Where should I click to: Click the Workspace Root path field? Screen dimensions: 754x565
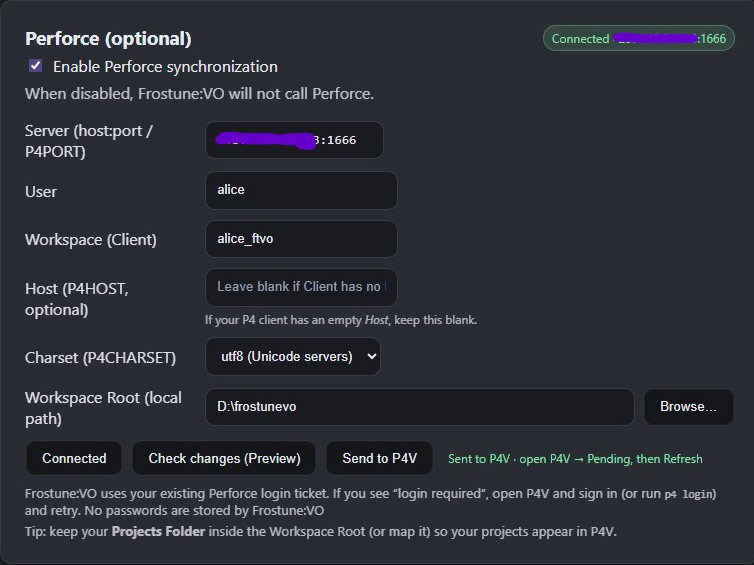(x=420, y=407)
